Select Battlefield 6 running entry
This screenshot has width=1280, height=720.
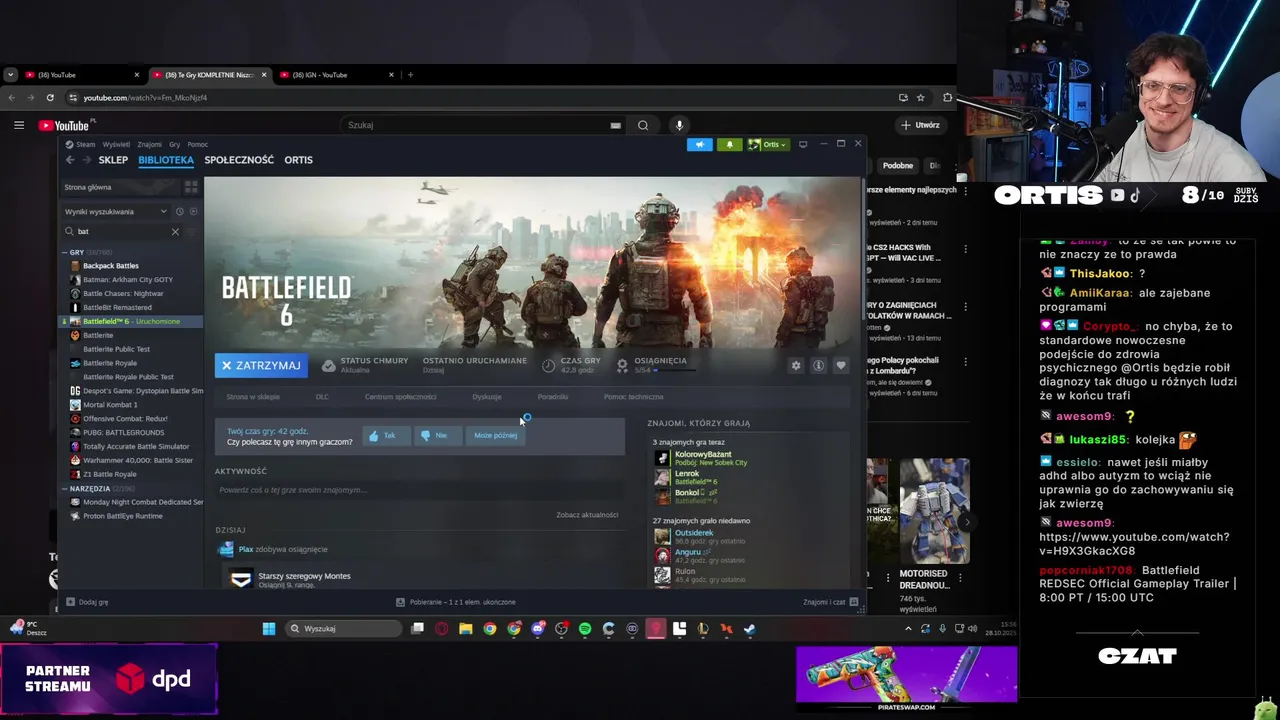click(132, 321)
